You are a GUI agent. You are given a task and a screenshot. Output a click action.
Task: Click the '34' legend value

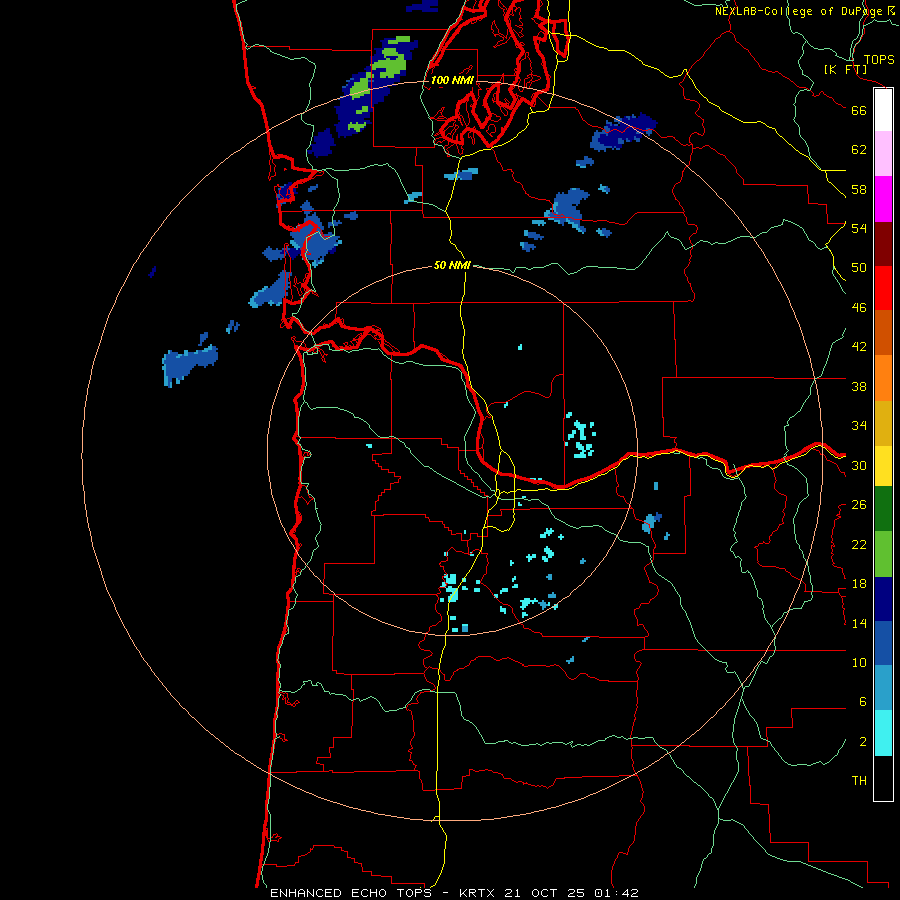(x=859, y=426)
